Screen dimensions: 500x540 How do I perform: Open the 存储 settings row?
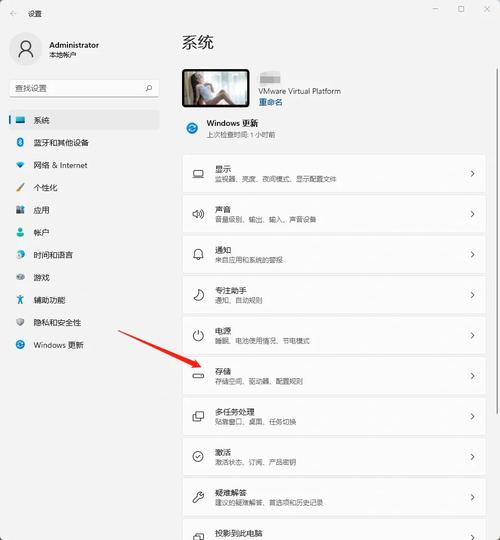[334, 376]
